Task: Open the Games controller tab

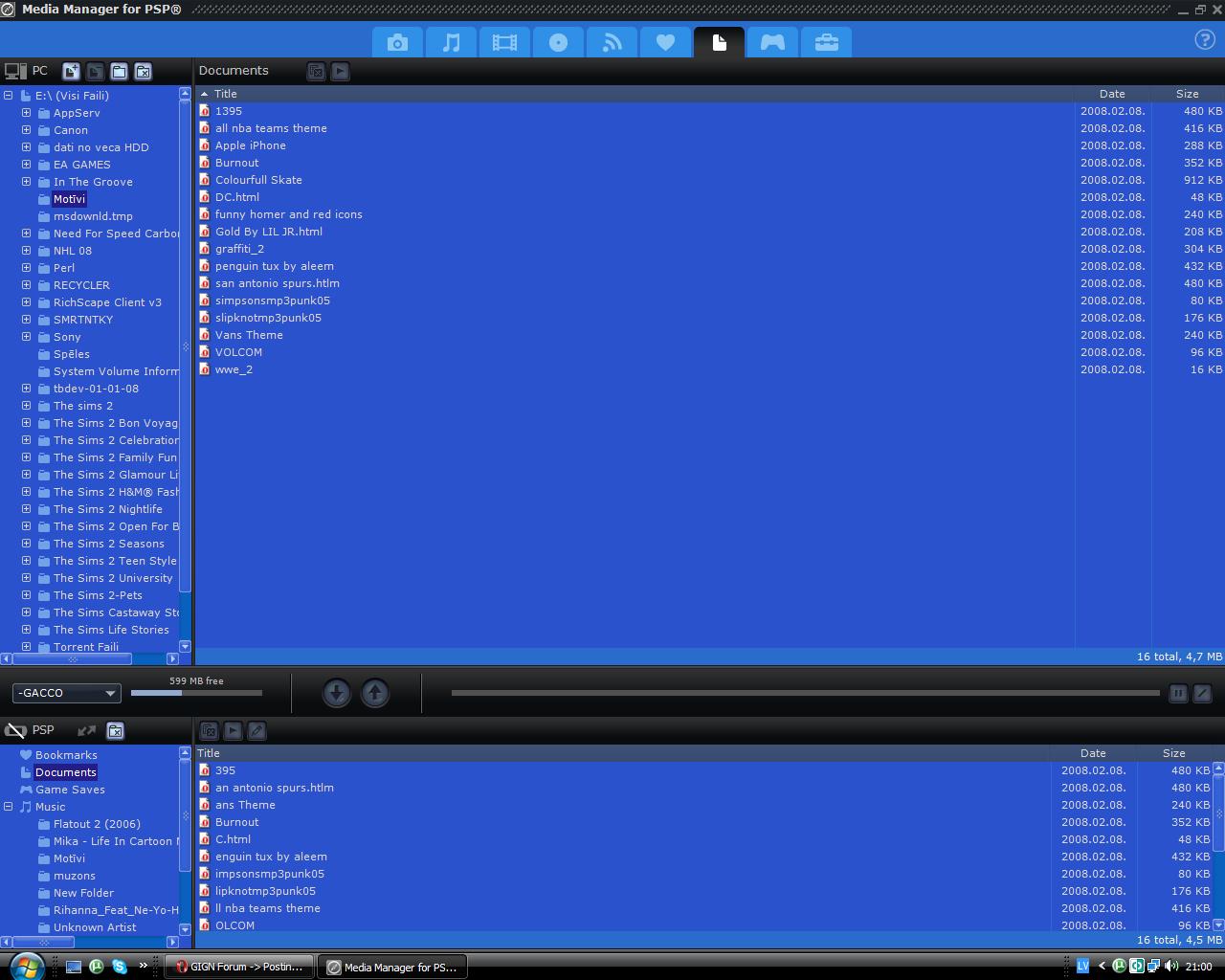Action: 772,42
